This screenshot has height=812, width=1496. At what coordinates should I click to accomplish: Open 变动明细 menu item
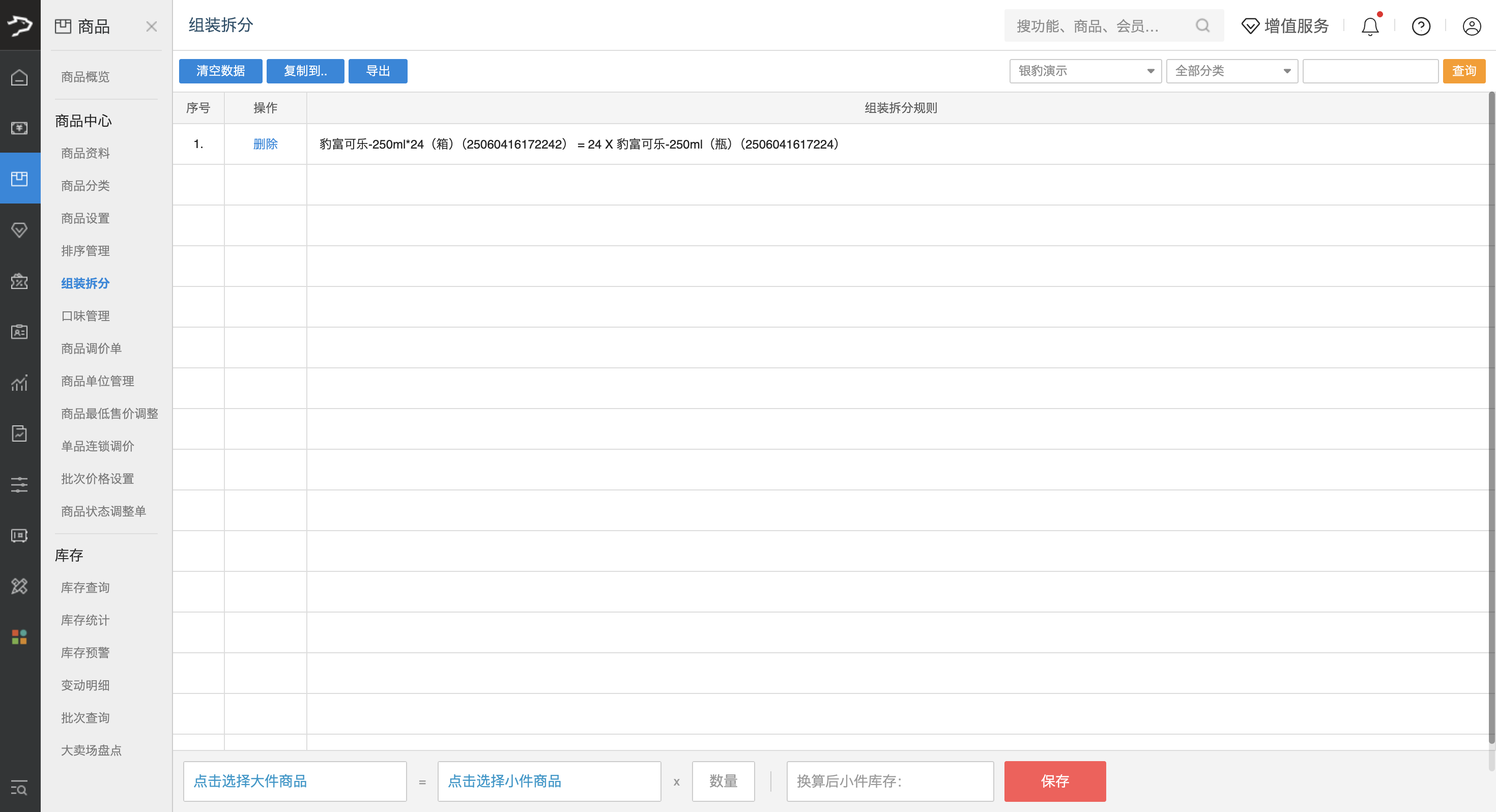85,685
